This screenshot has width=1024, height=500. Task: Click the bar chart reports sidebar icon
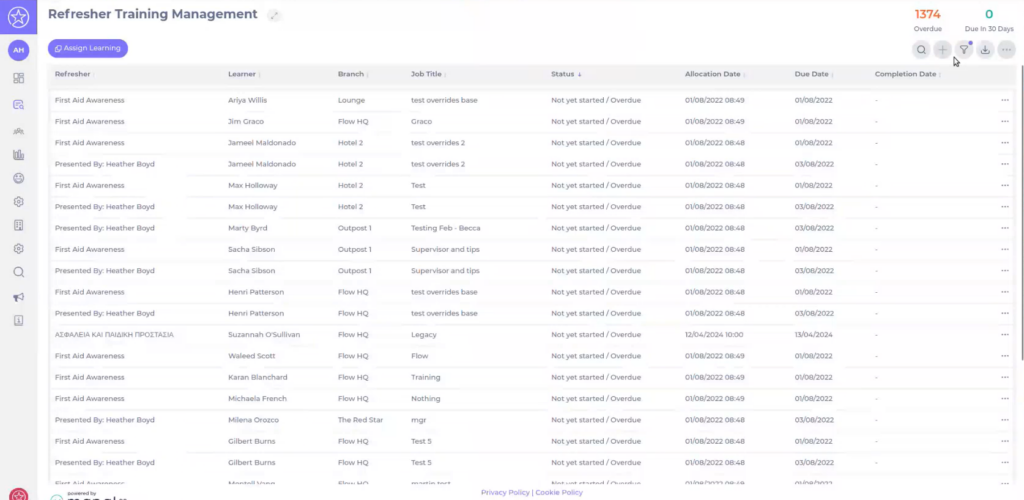tap(18, 155)
